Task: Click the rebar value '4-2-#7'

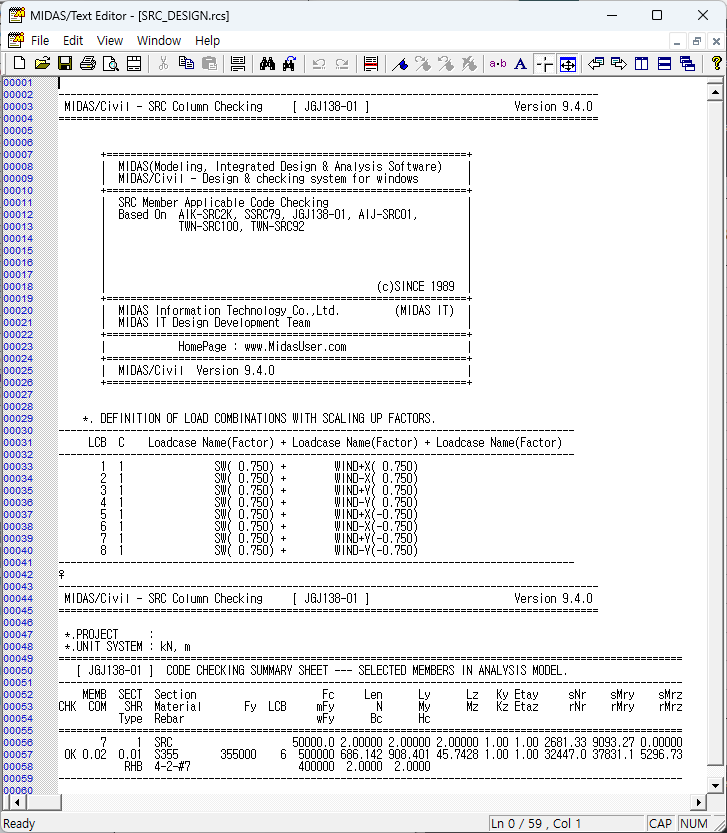Action: [x=172, y=767]
